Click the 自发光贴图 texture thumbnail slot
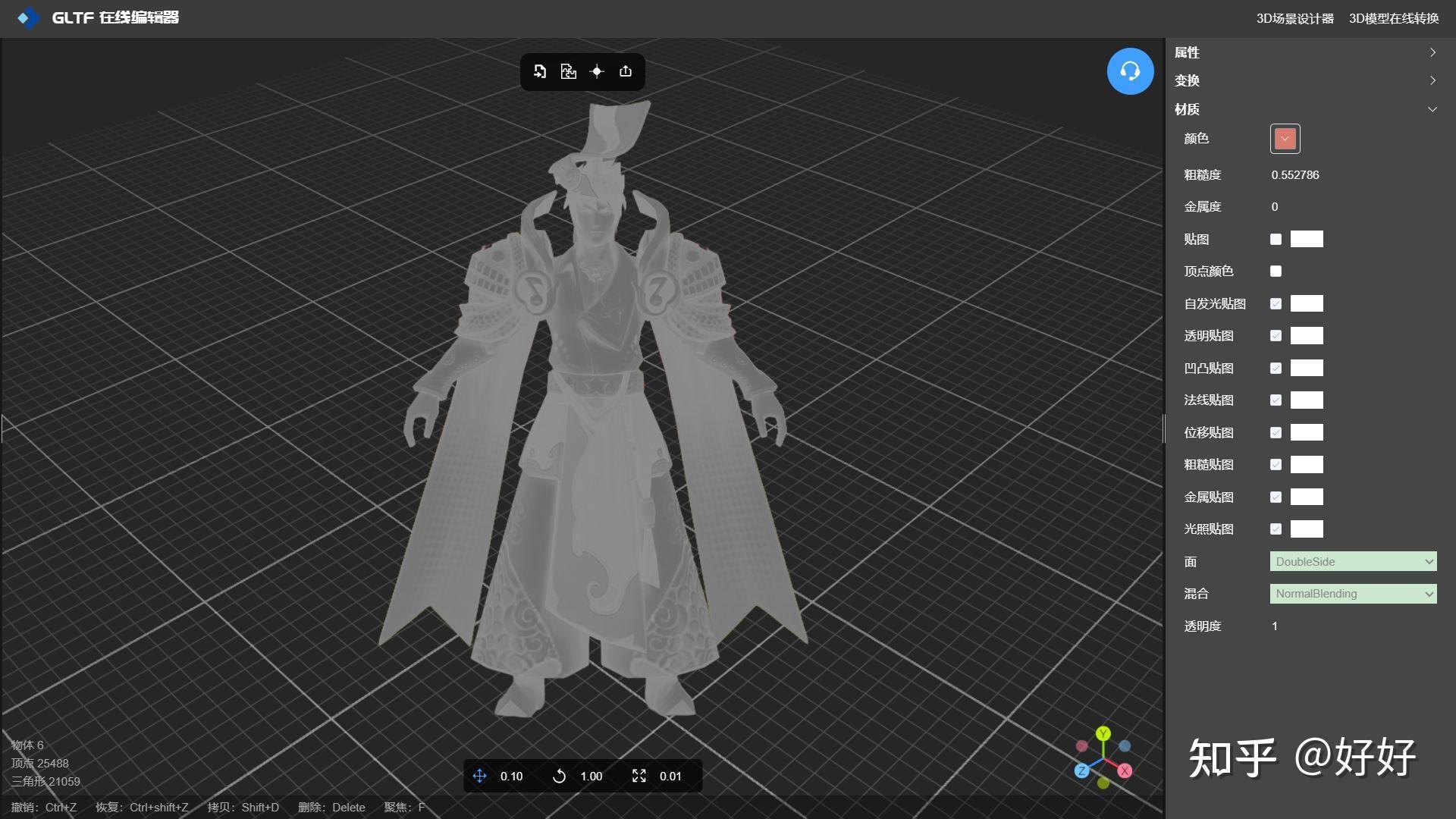This screenshot has width=1456, height=819. click(1307, 303)
